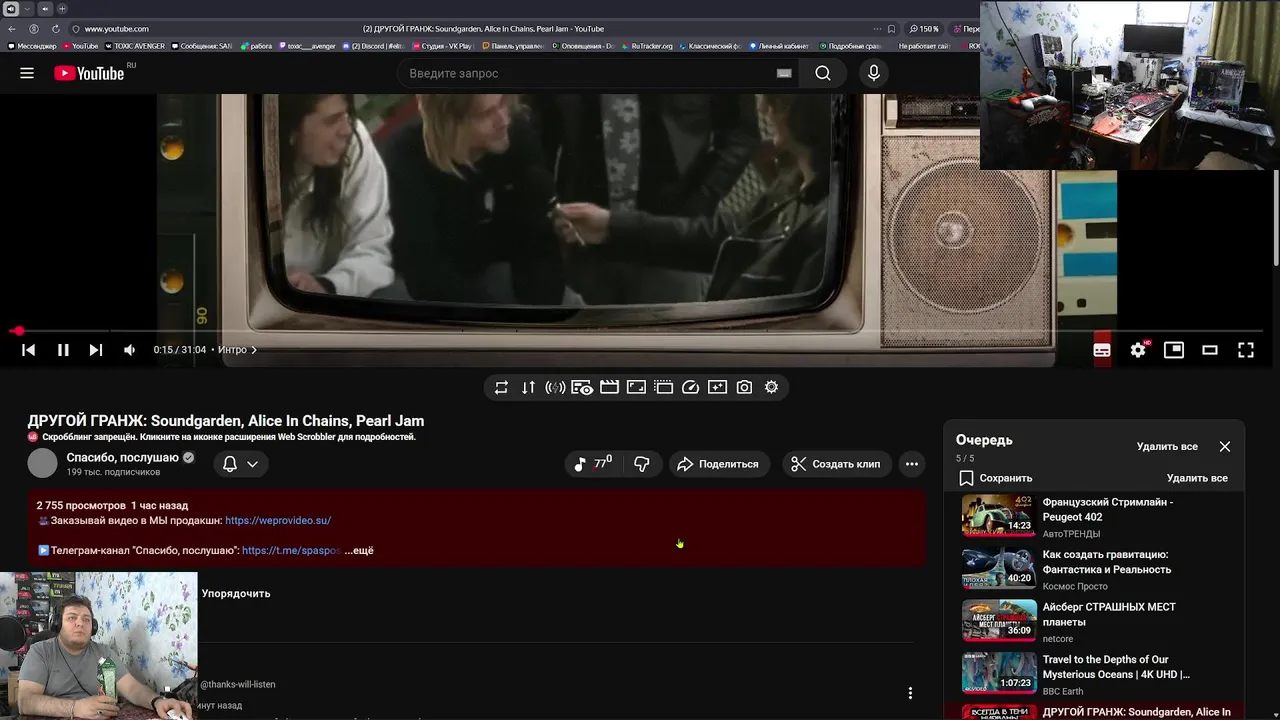Click the reverse playlist arrows icon
The width and height of the screenshot is (1280, 720).
coord(528,387)
